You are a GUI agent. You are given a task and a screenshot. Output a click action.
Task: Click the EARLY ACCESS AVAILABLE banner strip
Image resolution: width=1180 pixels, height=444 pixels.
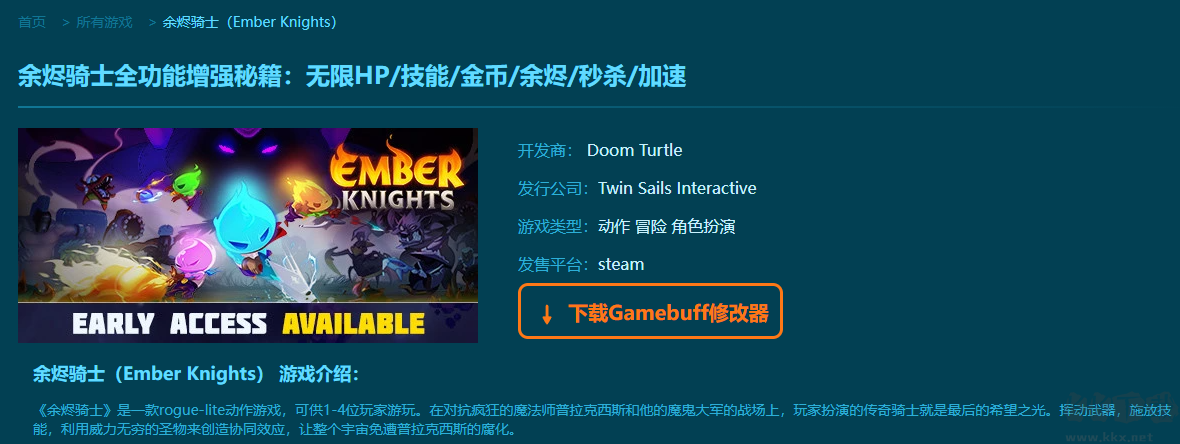pos(248,323)
